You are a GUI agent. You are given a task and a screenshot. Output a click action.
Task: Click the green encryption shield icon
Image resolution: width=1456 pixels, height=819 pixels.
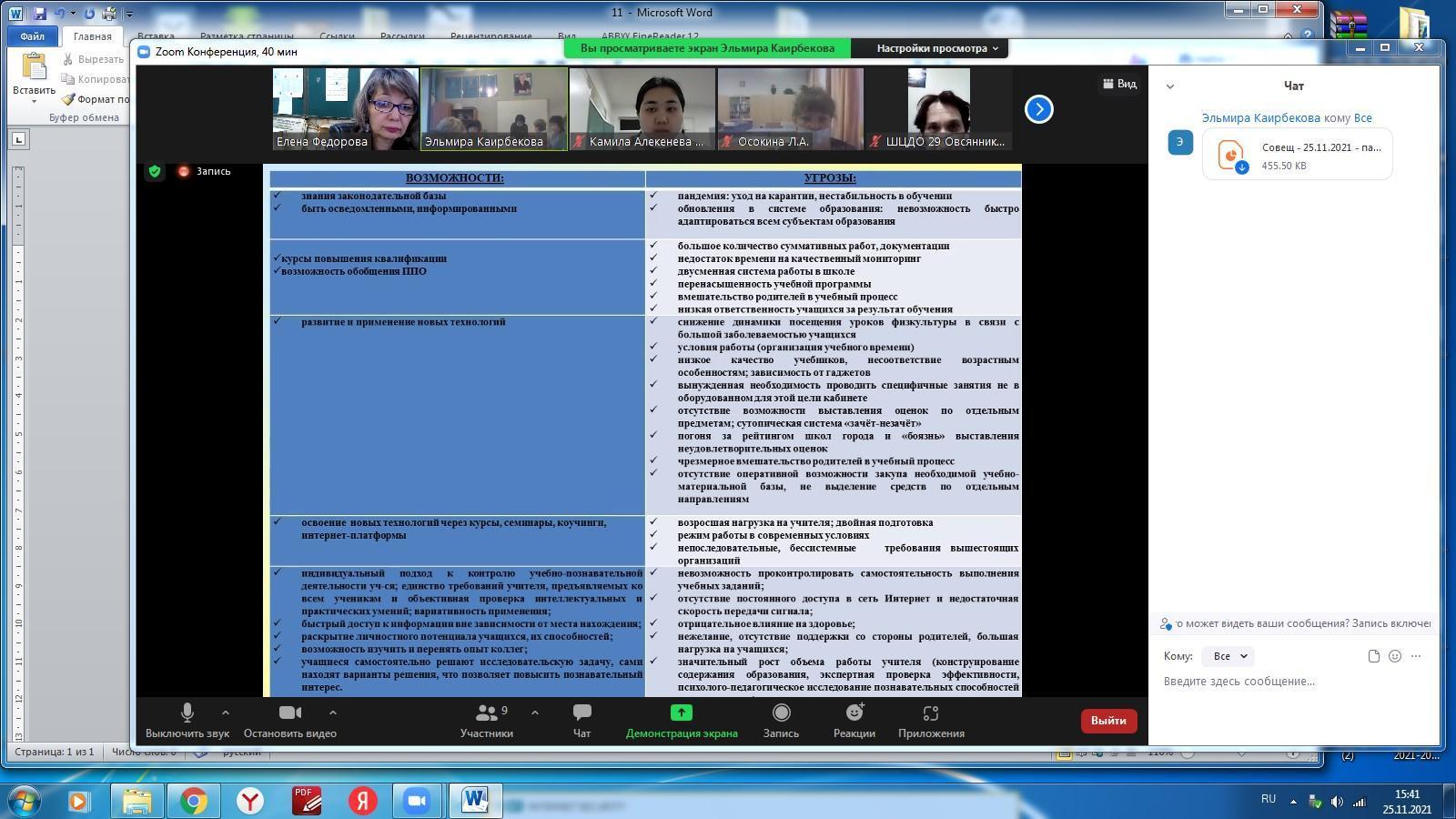[155, 171]
